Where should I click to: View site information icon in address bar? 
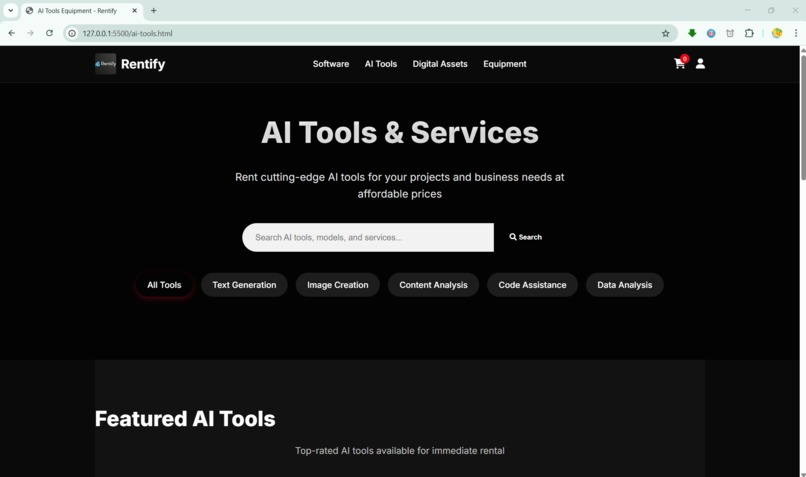pyautogui.click(x=72, y=33)
